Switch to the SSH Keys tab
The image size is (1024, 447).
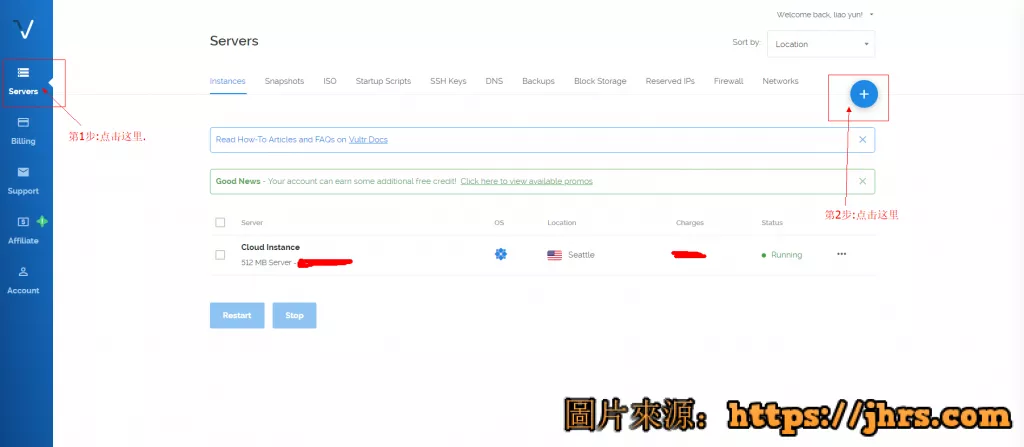[448, 81]
